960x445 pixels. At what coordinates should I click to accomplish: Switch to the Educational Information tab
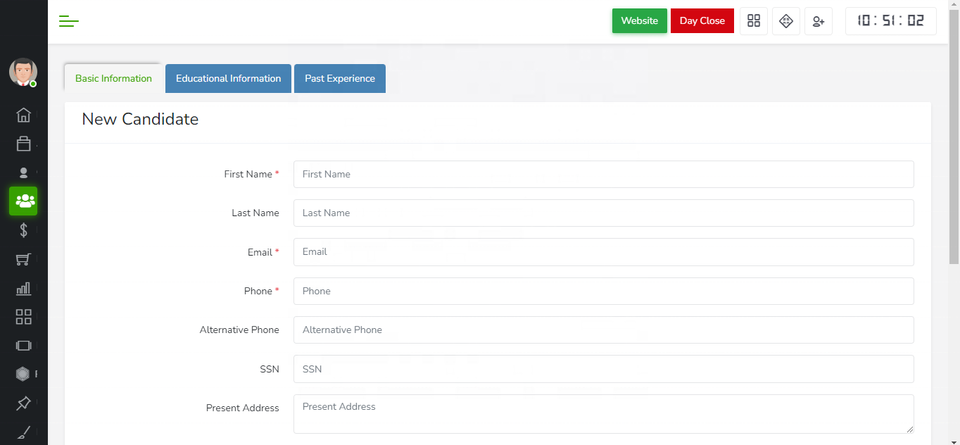(228, 78)
